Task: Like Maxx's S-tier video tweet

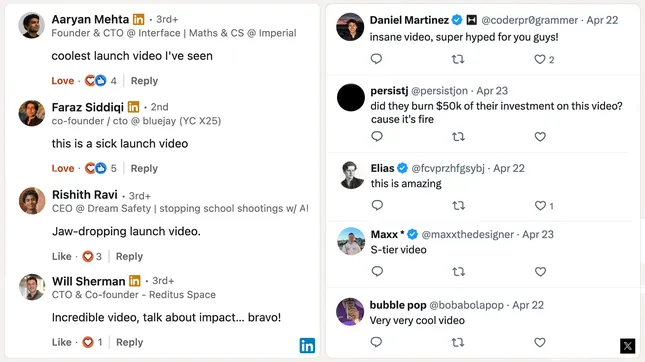Action: click(540, 272)
